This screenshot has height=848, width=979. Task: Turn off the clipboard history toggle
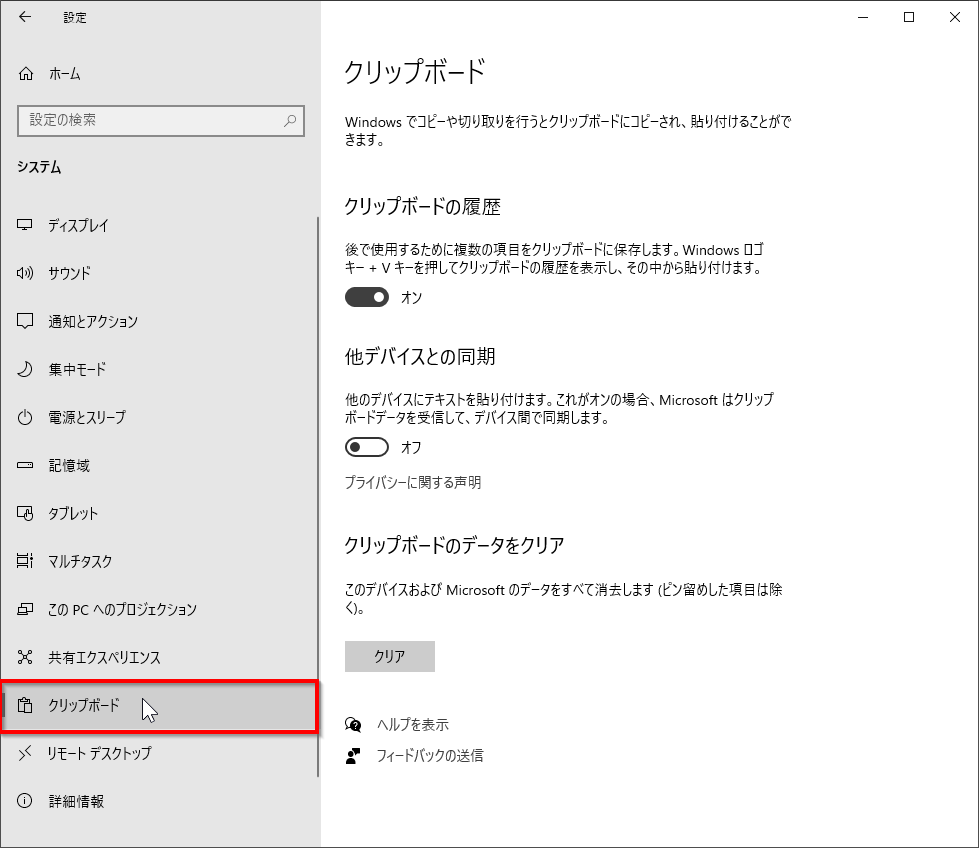367,297
